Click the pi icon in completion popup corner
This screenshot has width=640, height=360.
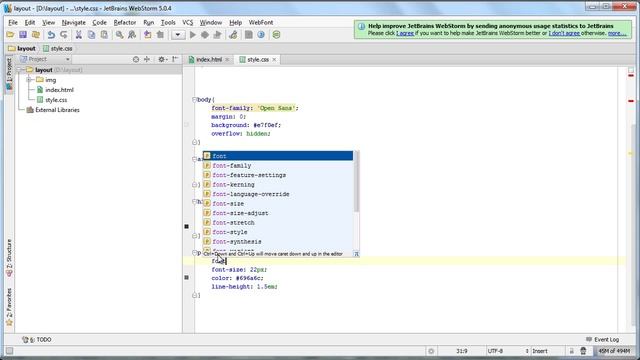[356, 254]
